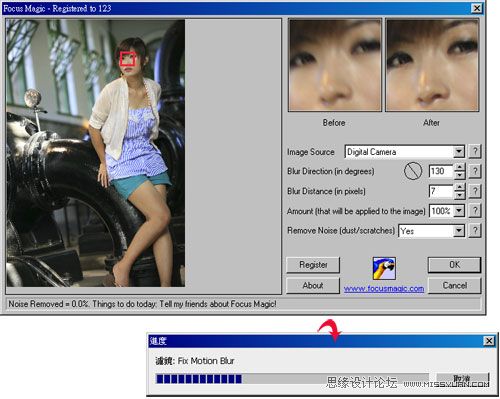Expand the Image Source dropdown
This screenshot has height=399, width=500.
point(459,152)
